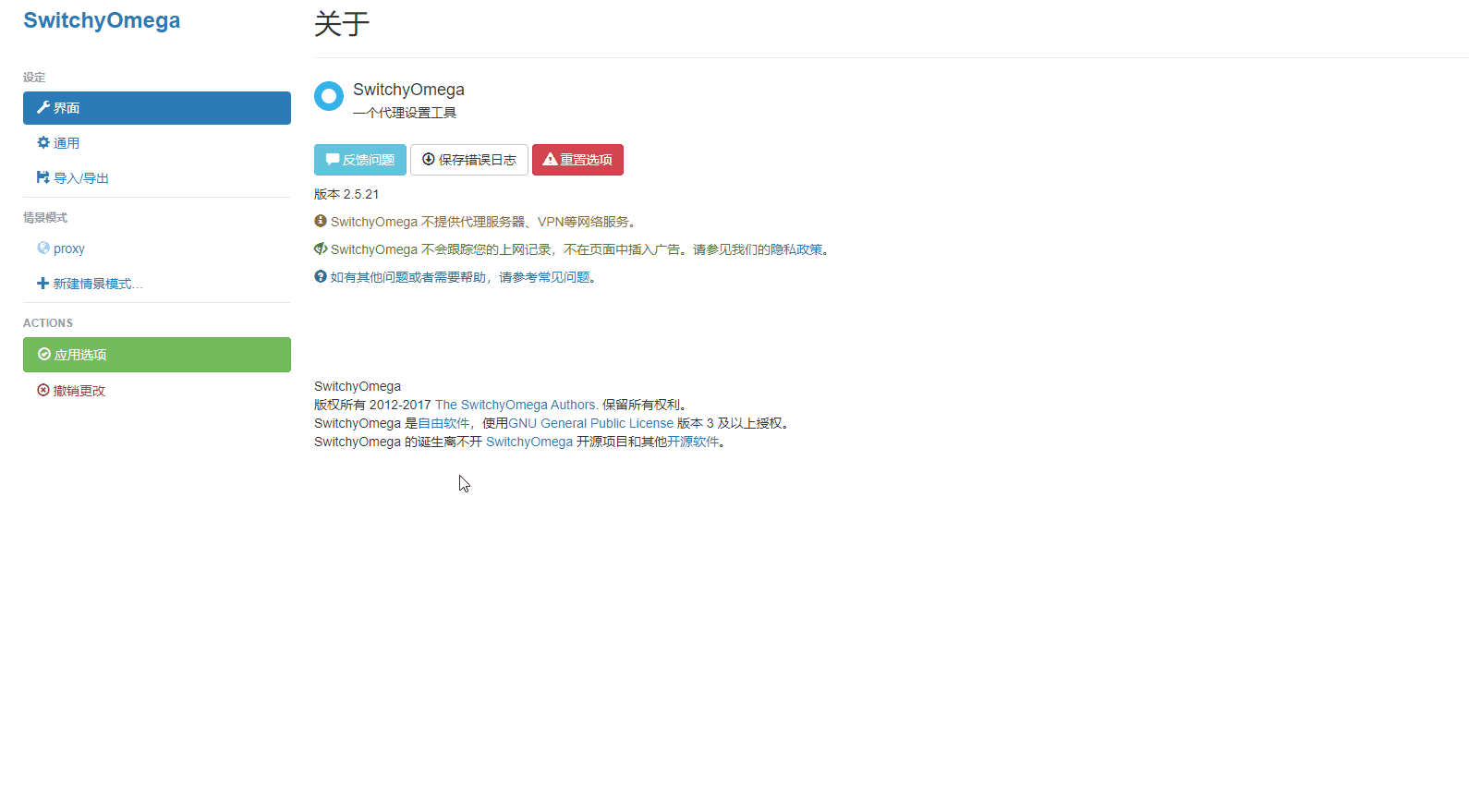
Task: Open the 隐私政策 link
Action: tap(796, 249)
